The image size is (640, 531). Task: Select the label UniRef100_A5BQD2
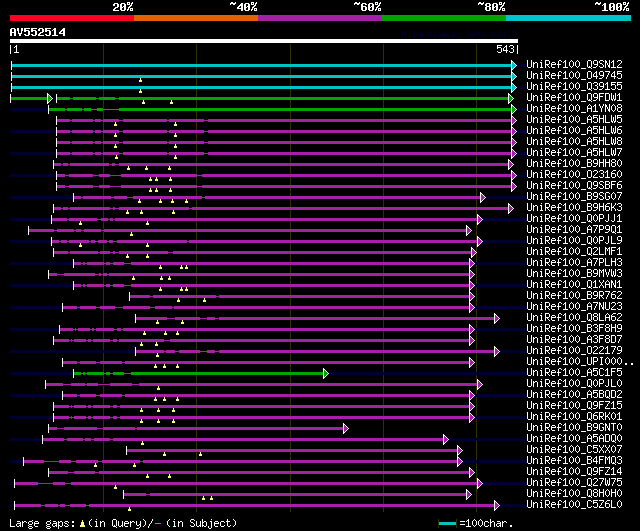[x=574, y=395]
